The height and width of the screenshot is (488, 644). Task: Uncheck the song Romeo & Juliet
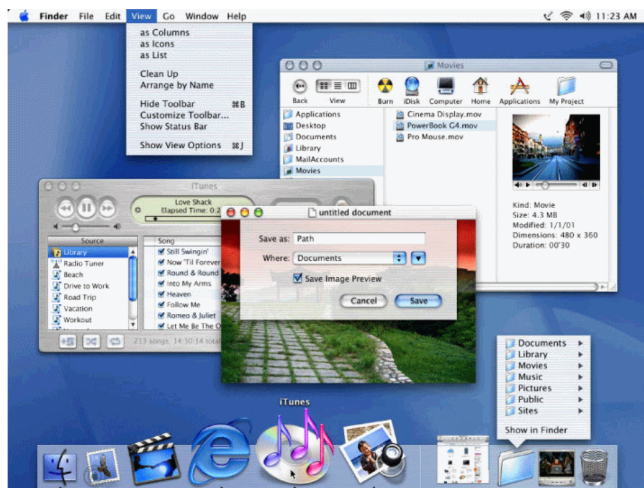point(161,315)
